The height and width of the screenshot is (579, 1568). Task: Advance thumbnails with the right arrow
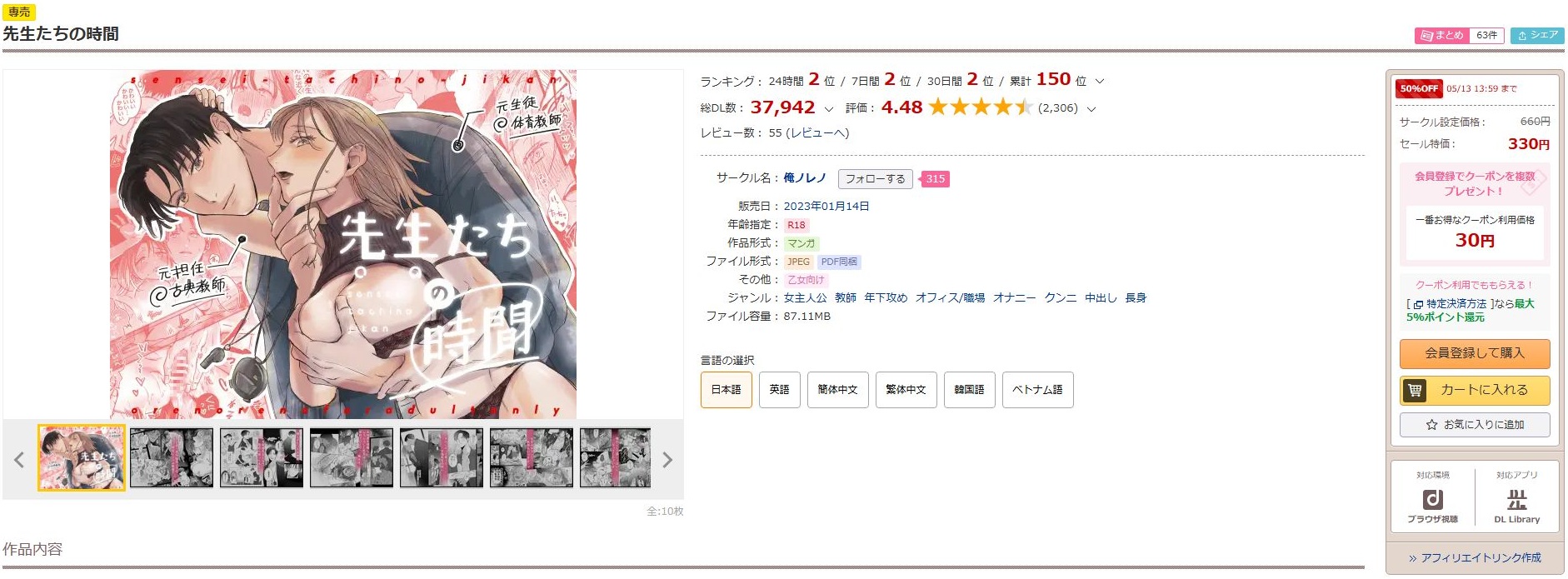pos(667,460)
